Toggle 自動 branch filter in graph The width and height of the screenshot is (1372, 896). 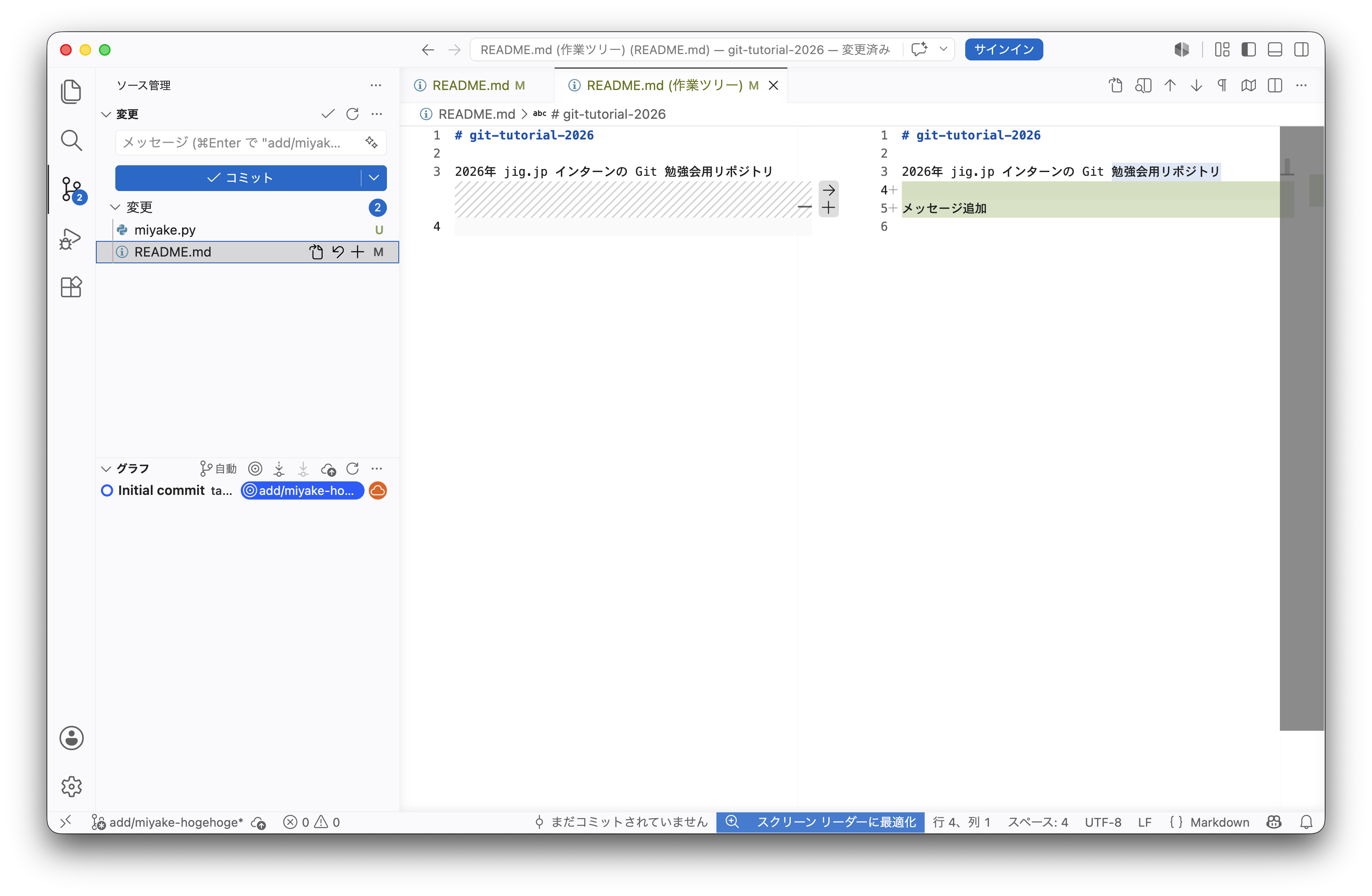coord(218,468)
